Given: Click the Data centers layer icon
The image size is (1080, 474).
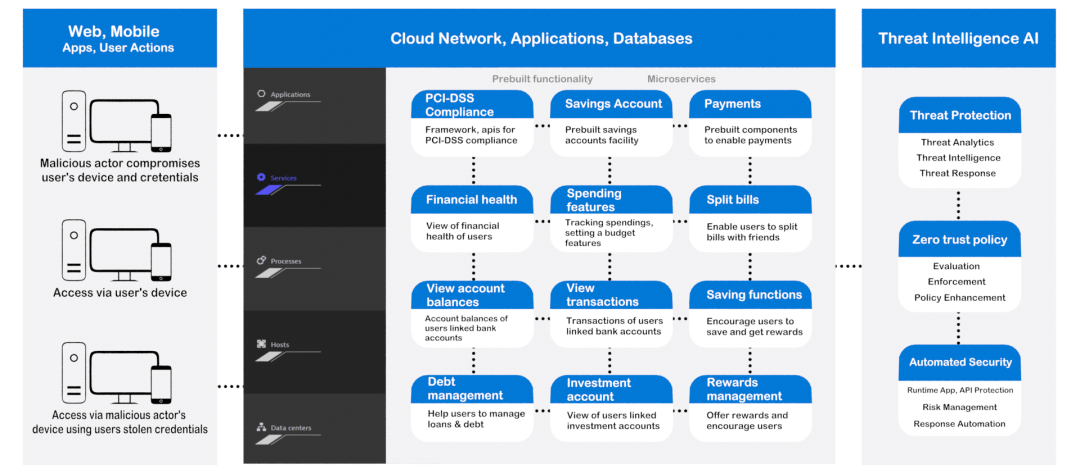Looking at the screenshot, I should pyautogui.click(x=261, y=427).
